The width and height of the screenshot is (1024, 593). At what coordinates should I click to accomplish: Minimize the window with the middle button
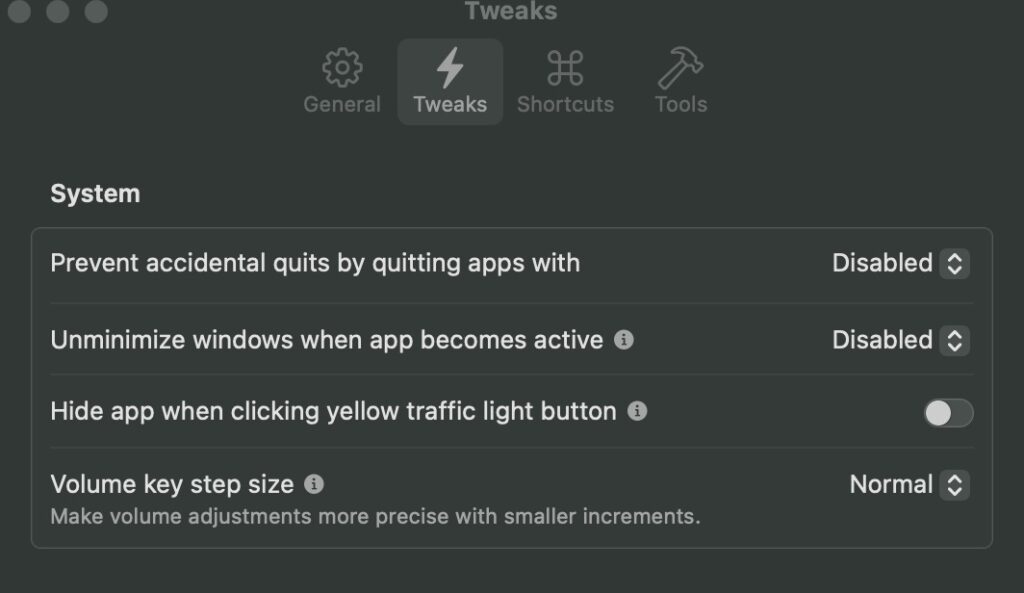coord(58,10)
